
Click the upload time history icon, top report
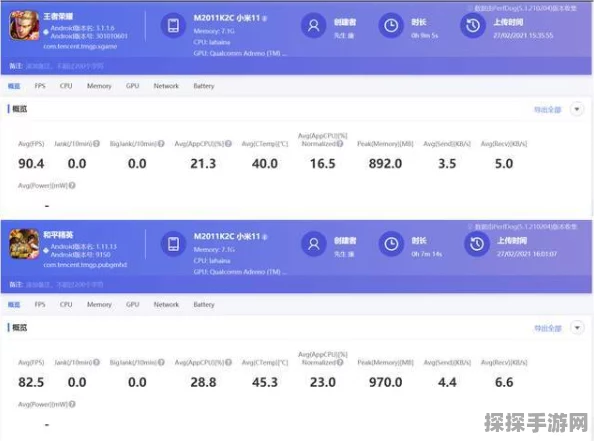tap(473, 26)
